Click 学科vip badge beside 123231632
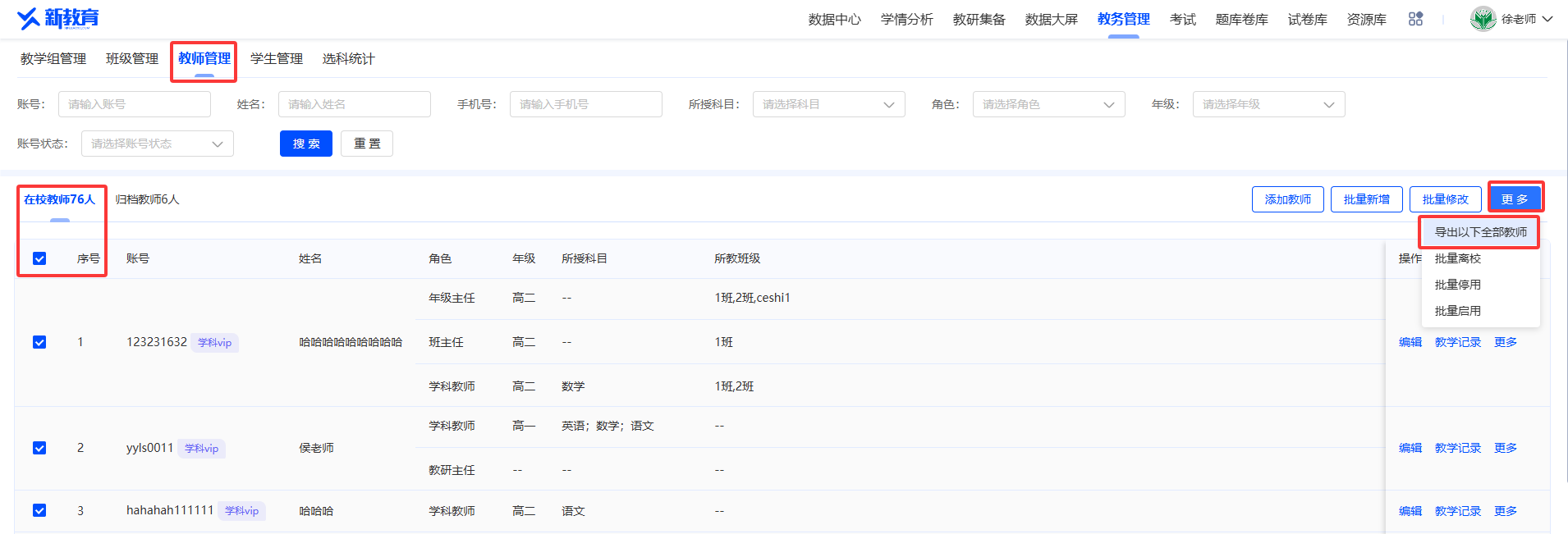1568x534 pixels. point(214,343)
